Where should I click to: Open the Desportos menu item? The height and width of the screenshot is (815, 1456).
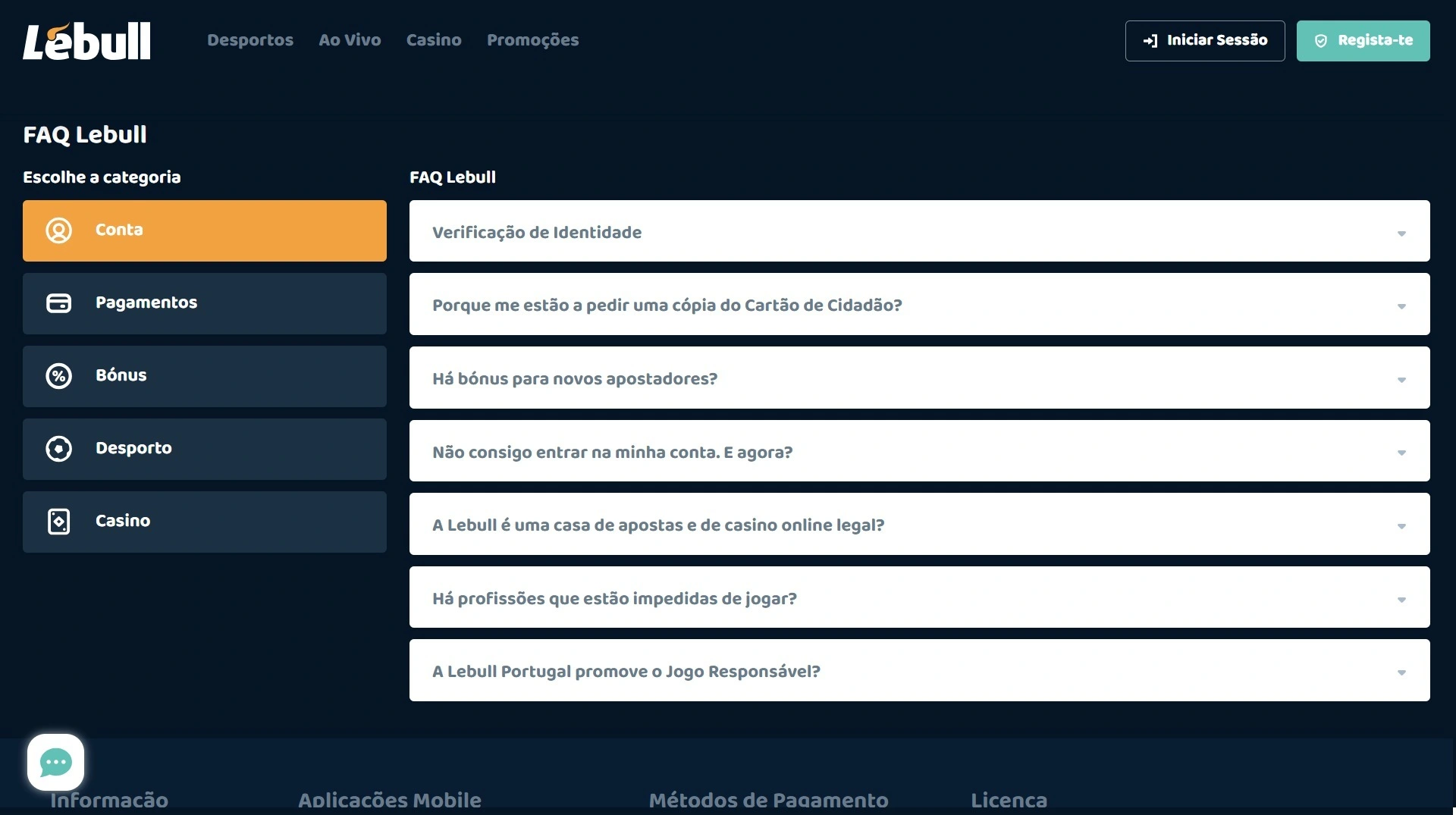[x=249, y=40]
